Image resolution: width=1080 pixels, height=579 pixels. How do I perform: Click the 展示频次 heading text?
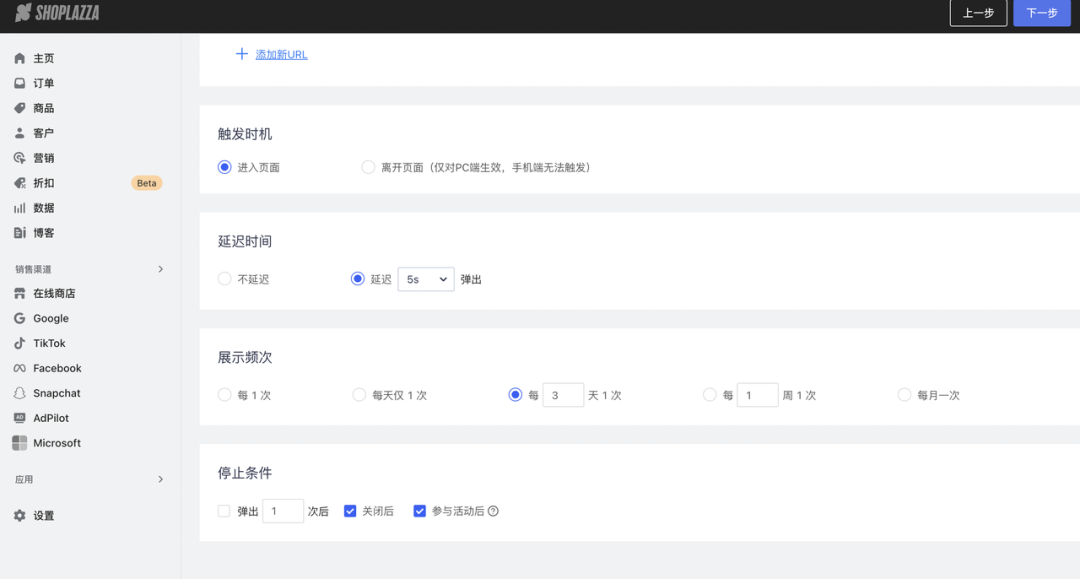(x=245, y=357)
